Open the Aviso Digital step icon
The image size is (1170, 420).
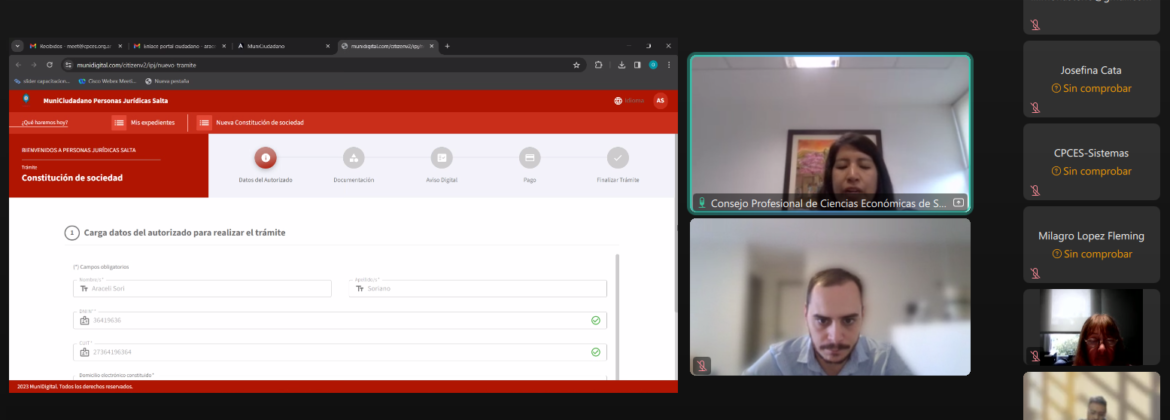(x=441, y=158)
